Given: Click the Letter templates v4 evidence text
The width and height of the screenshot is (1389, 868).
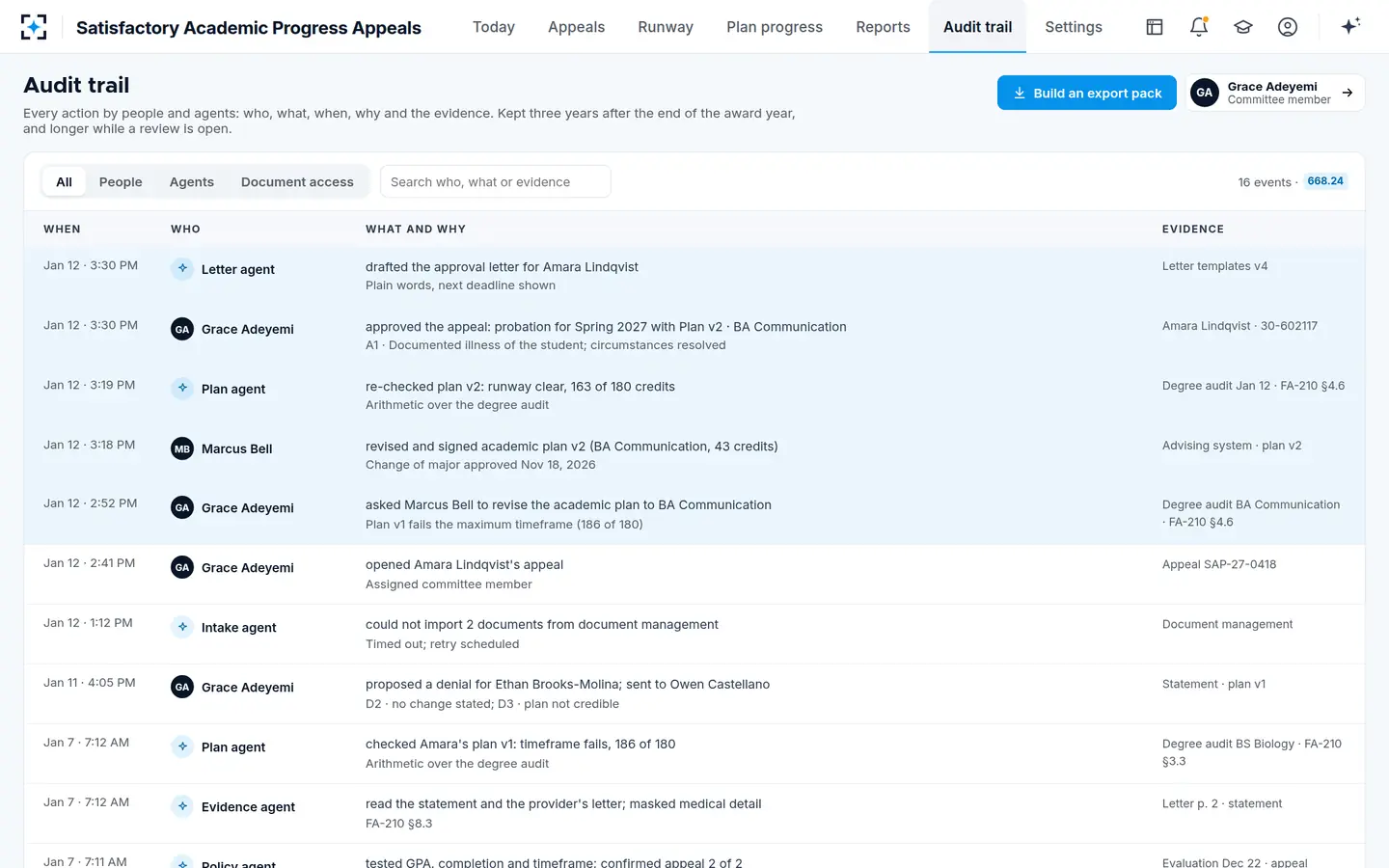Looking at the screenshot, I should (1215, 266).
